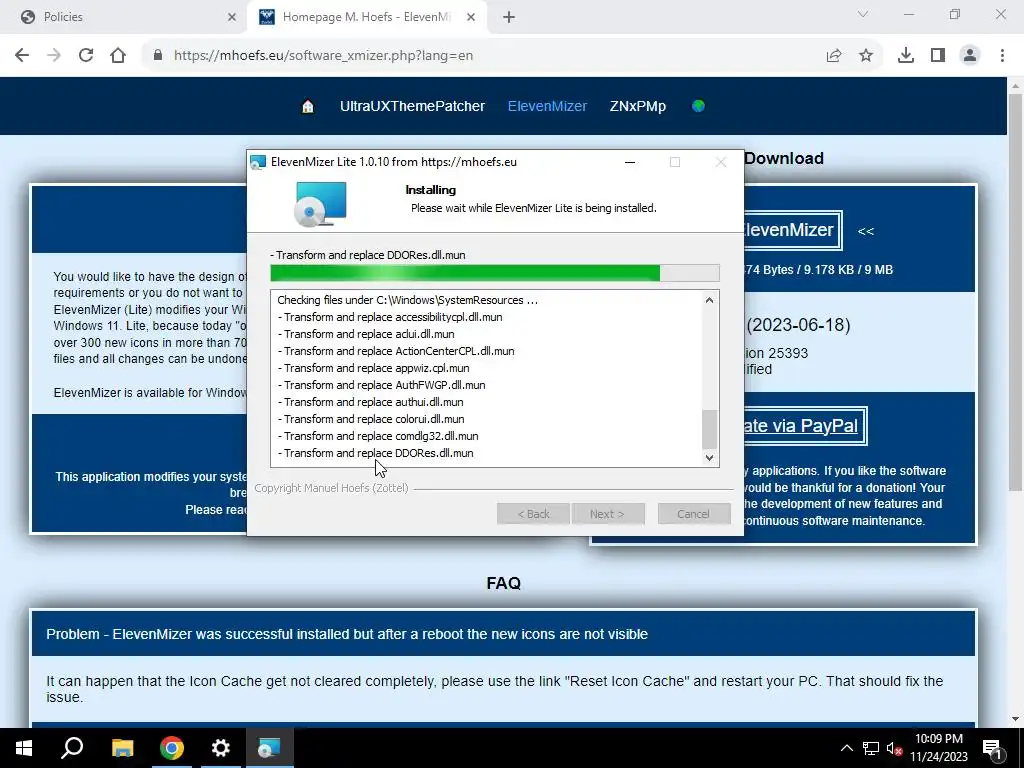The height and width of the screenshot is (768, 1024).
Task: Open UltraUXThemePatcher menu item
Action: coord(412,106)
